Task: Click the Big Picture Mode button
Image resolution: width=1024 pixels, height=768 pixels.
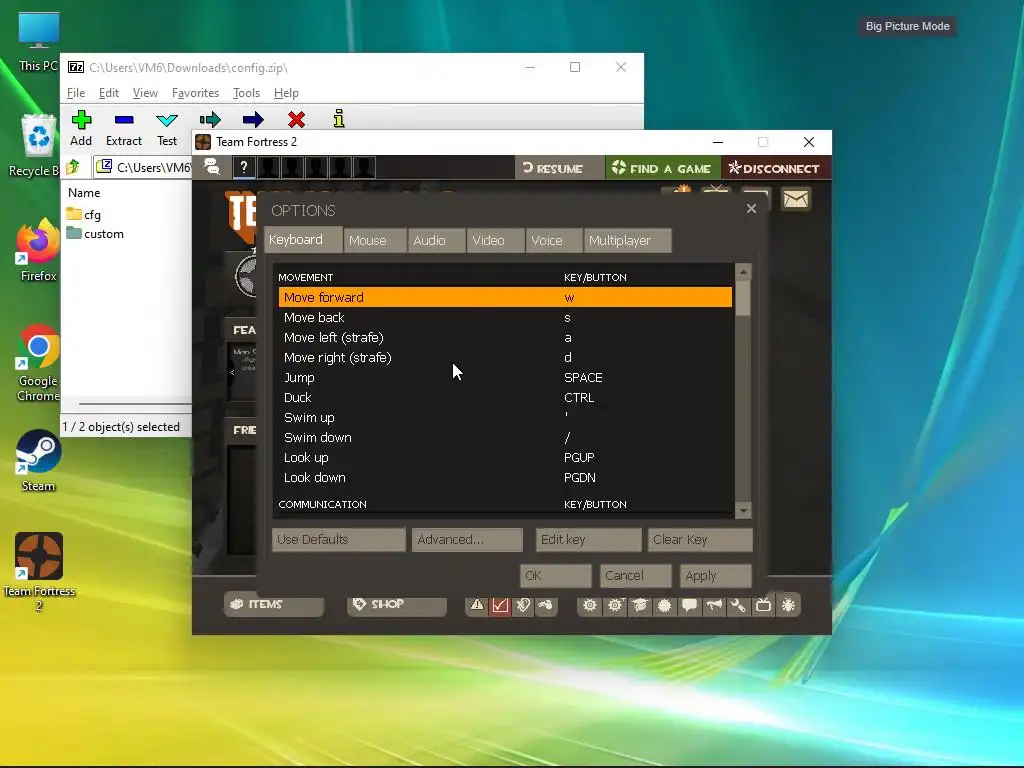Action: (x=907, y=26)
